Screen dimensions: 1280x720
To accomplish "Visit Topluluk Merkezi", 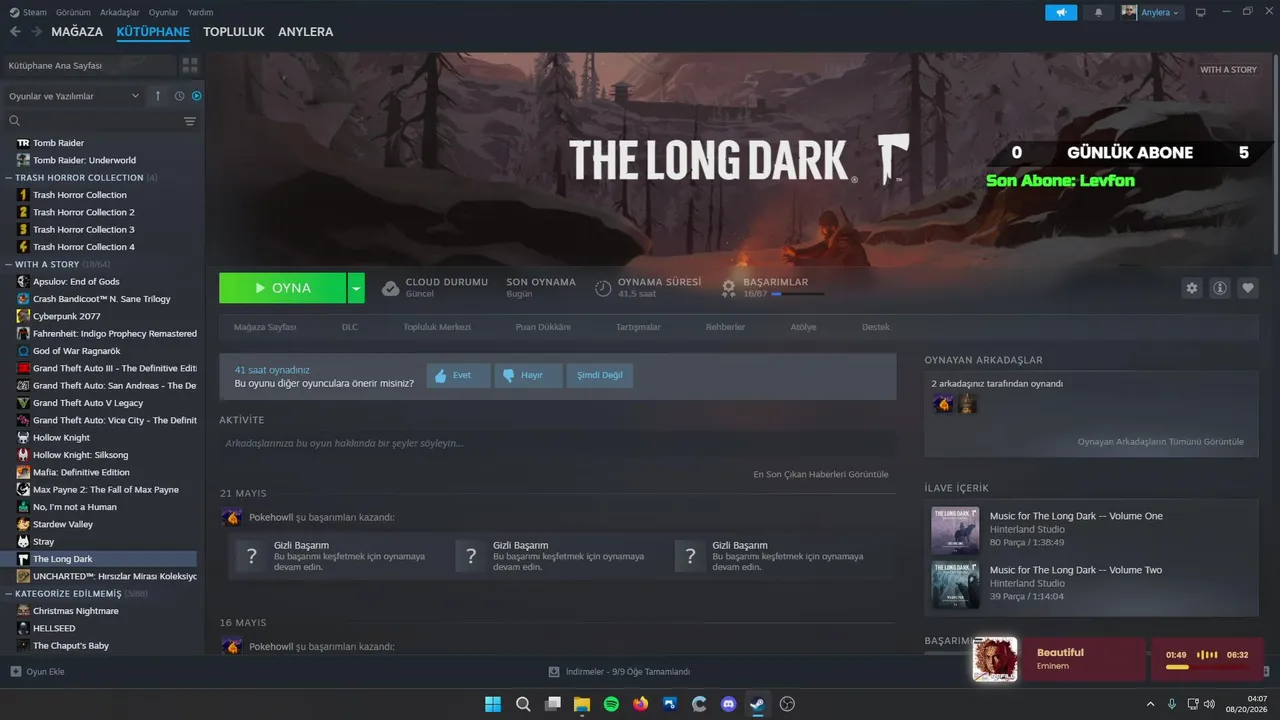I will pos(437,327).
